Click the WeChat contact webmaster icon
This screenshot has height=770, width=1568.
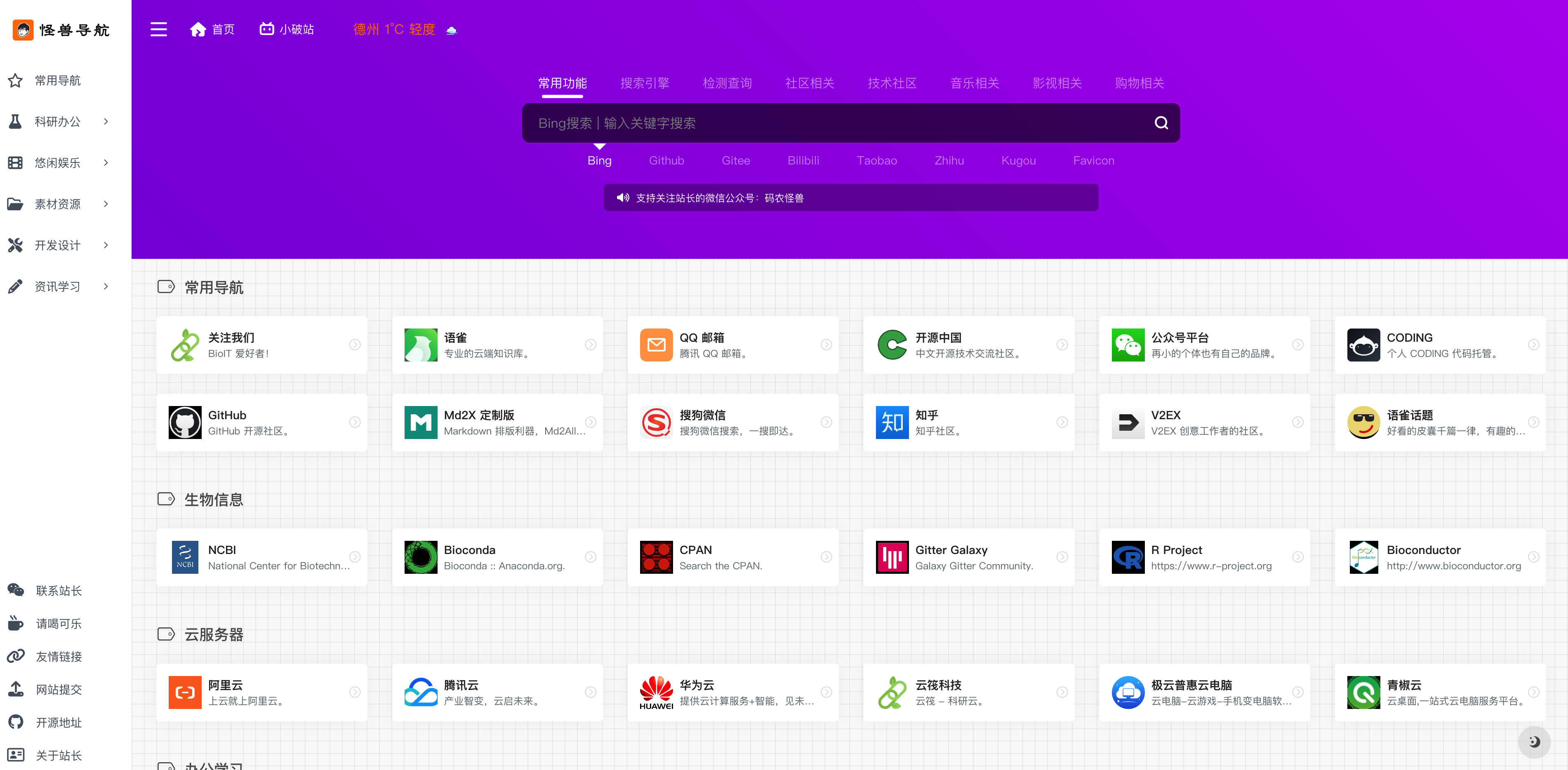(16, 591)
